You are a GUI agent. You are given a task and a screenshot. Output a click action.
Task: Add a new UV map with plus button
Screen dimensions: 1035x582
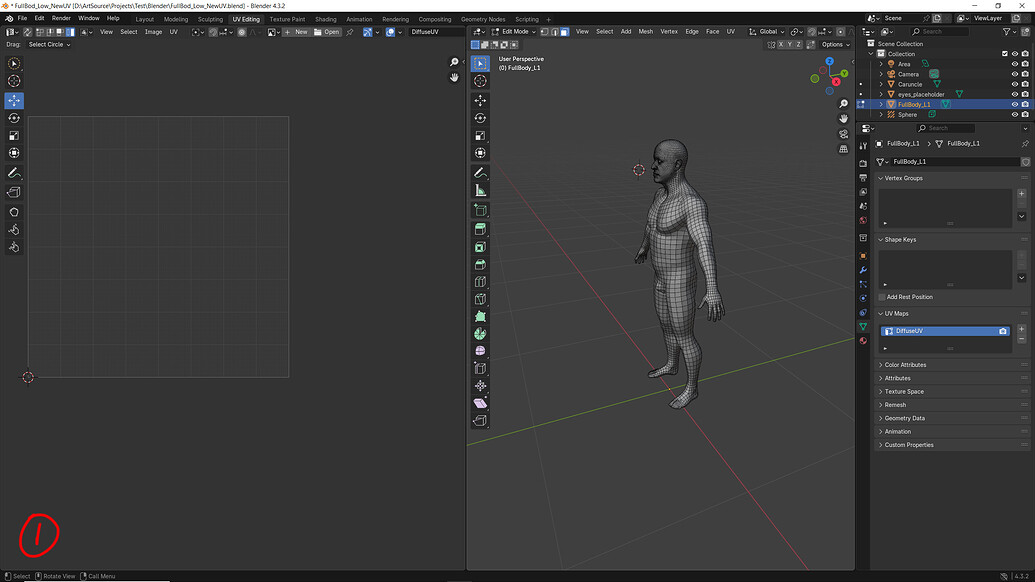pyautogui.click(x=1021, y=329)
